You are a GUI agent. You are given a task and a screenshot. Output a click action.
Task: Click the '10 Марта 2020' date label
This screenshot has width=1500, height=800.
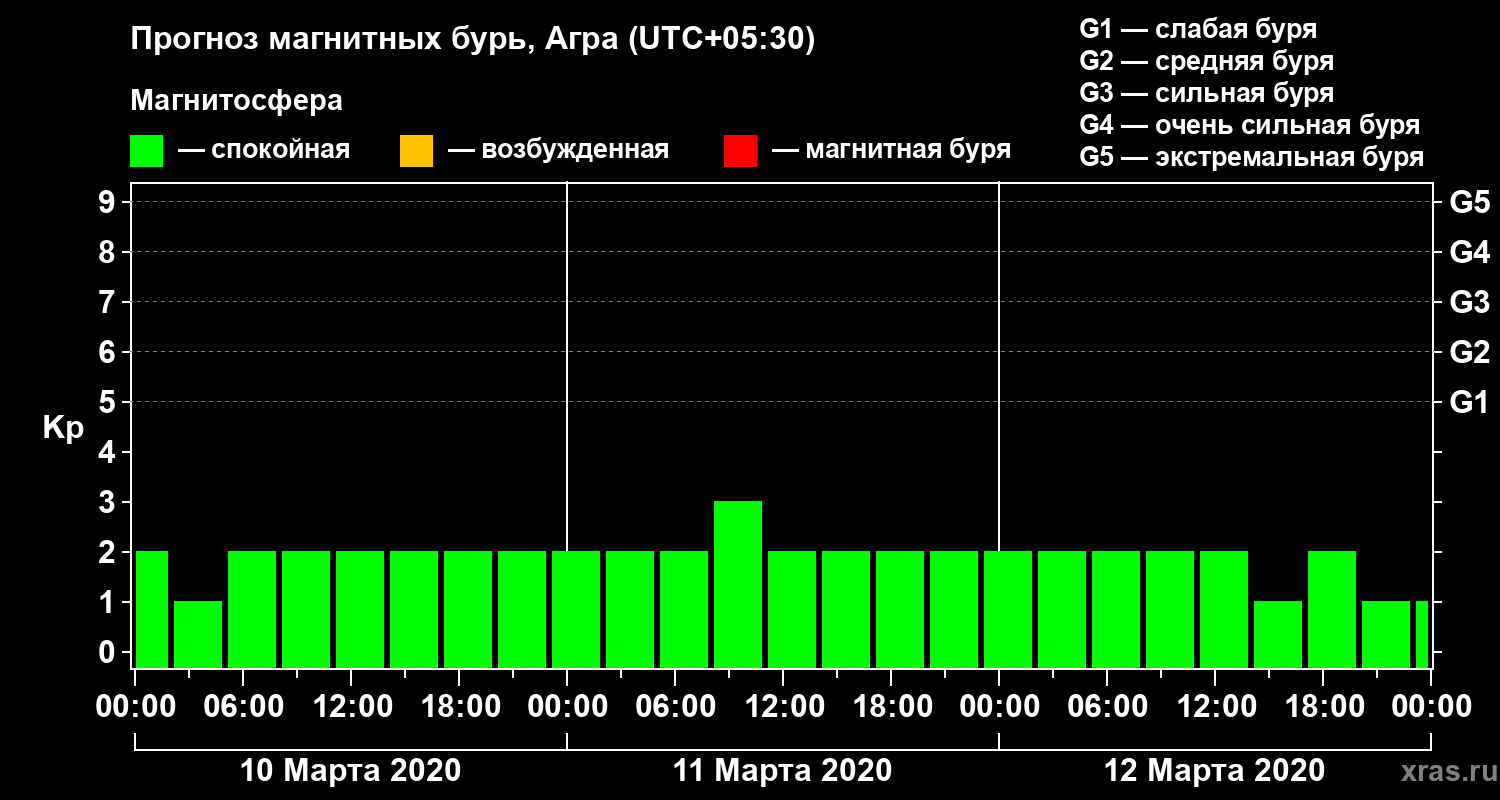pyautogui.click(x=351, y=771)
